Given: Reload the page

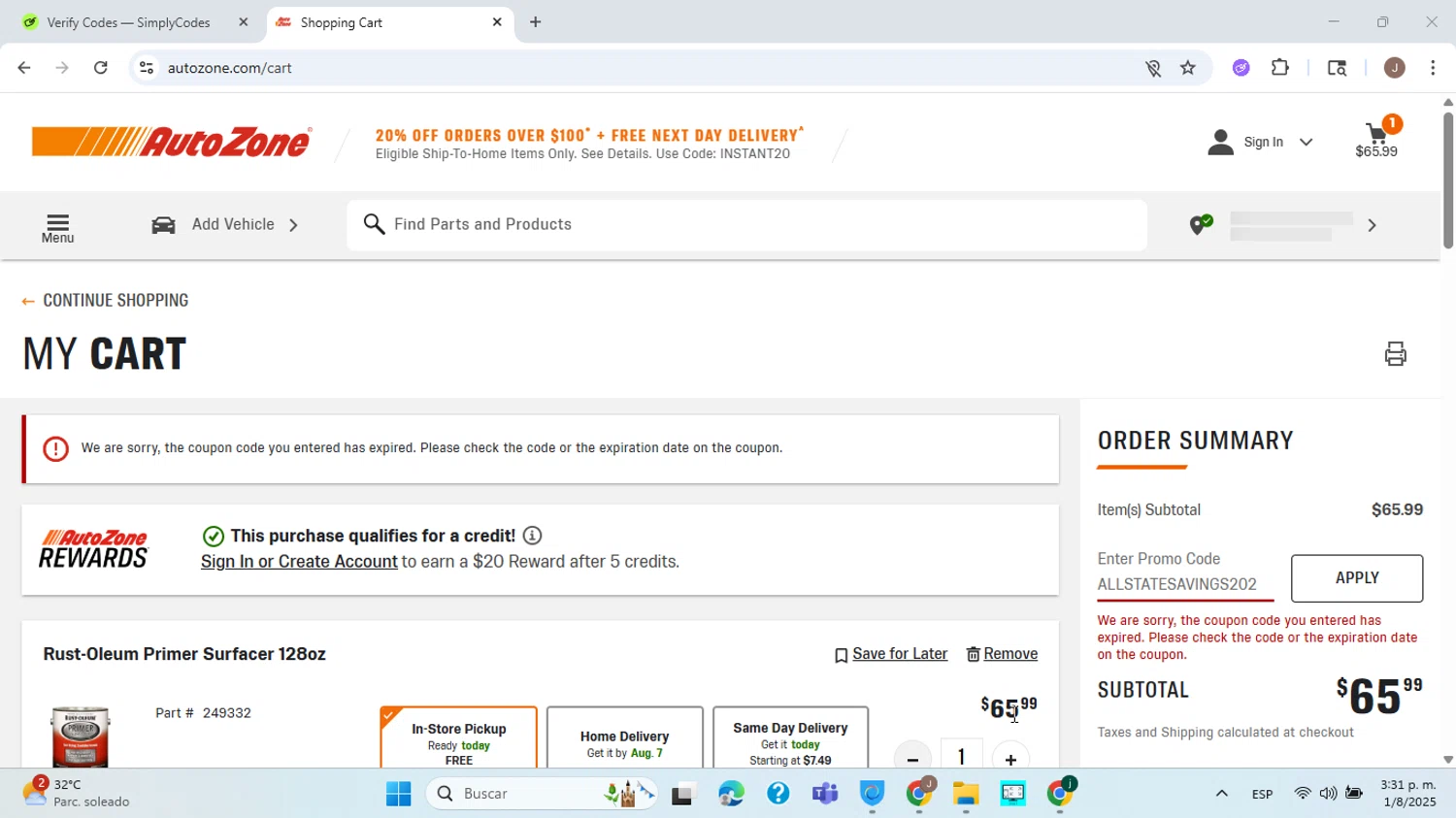Looking at the screenshot, I should (x=101, y=68).
